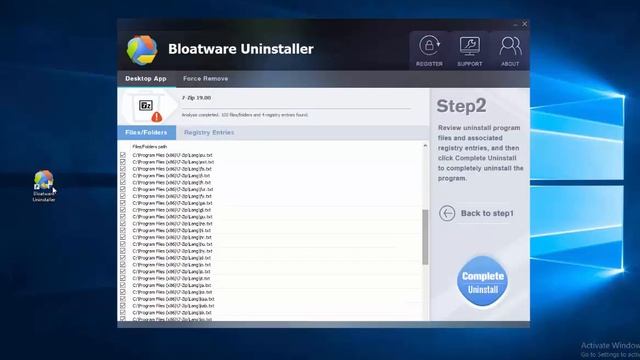Switch to Force Remove tab
640x360 pixels.
205,78
